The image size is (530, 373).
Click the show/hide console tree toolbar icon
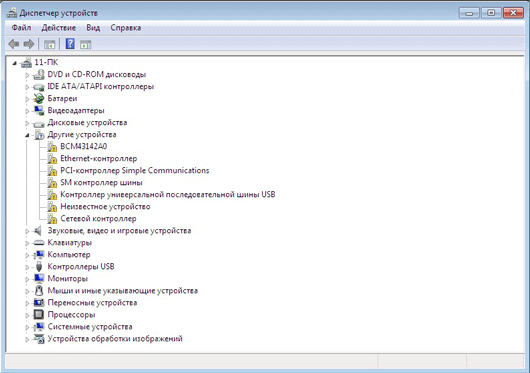49,44
